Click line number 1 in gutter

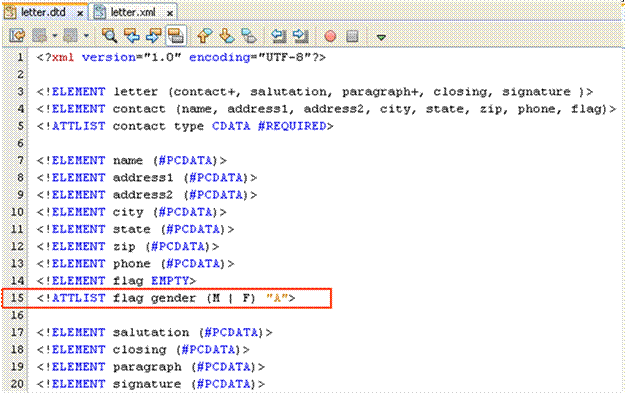pyautogui.click(x=20, y=57)
